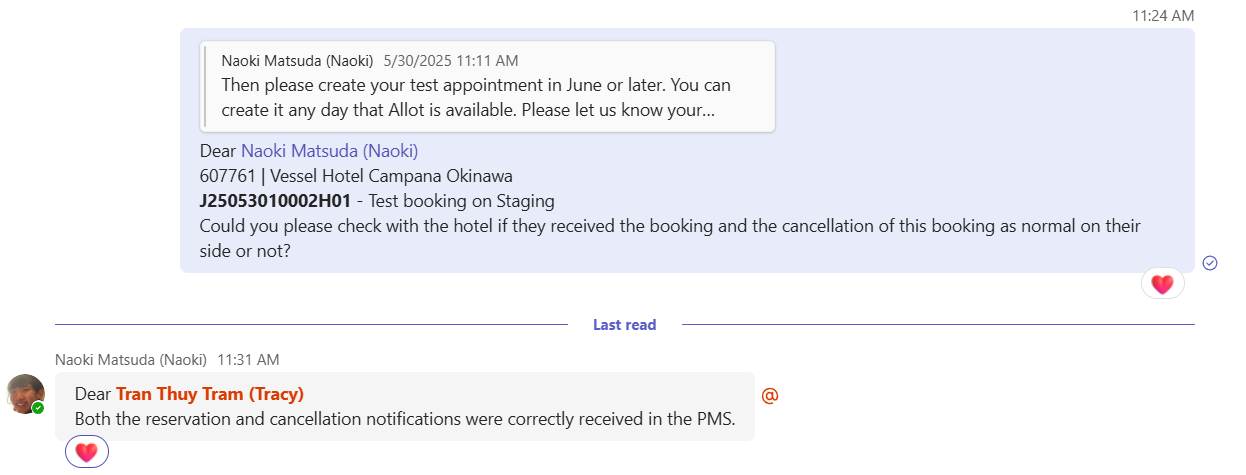Click the 11:31 AM message timestamp
Screen dimensions: 1246x475
pyautogui.click(x=248, y=359)
